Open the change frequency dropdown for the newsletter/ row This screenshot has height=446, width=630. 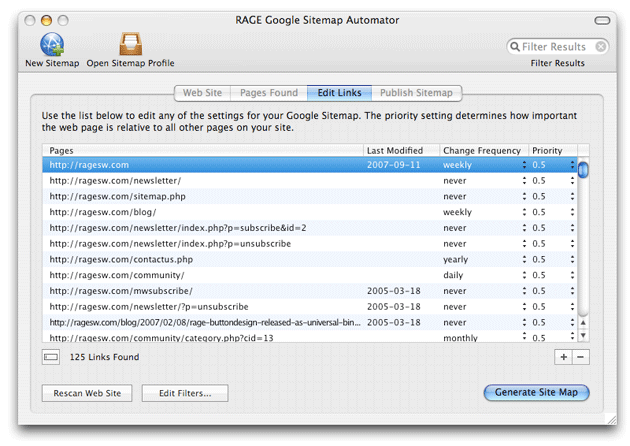(524, 181)
